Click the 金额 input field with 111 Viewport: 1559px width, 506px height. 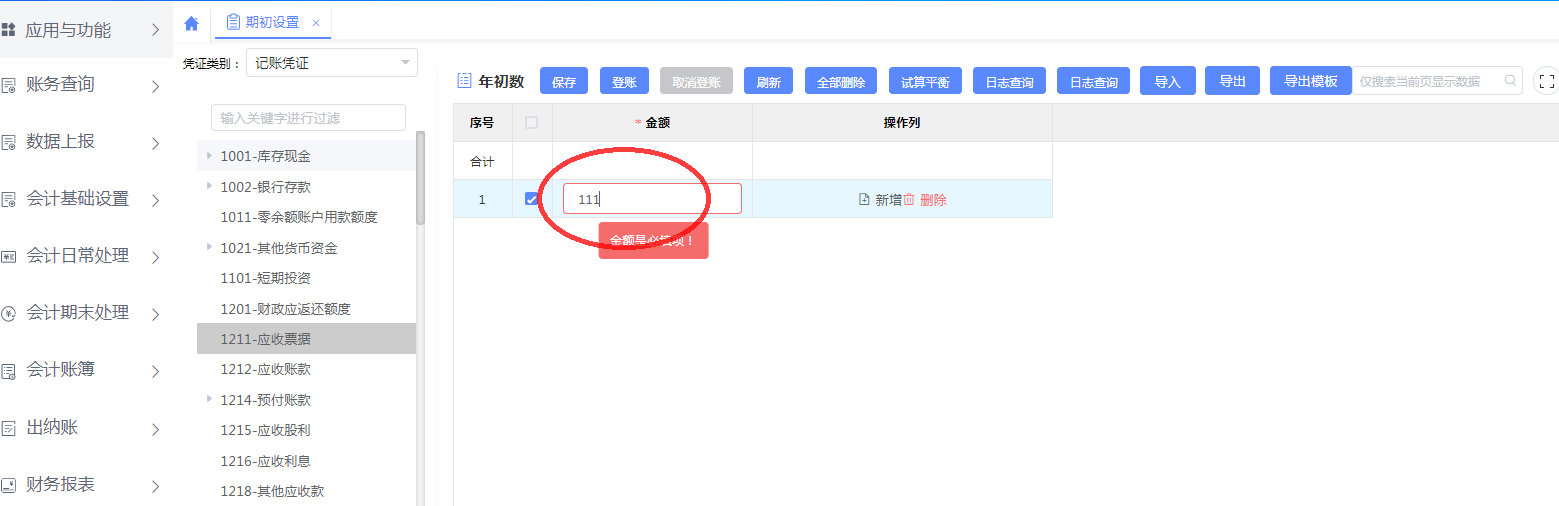652,199
